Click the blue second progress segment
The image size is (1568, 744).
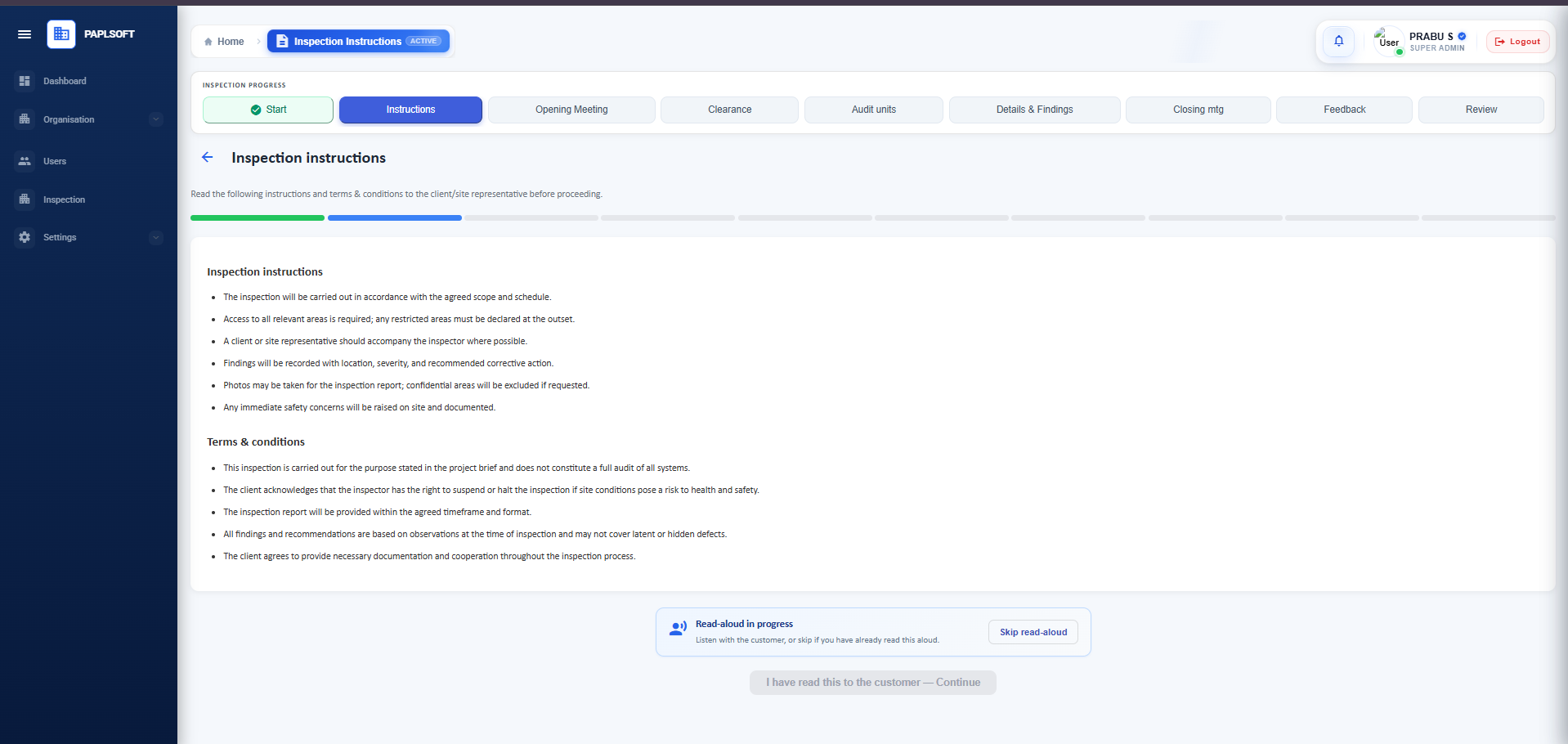[395, 217]
